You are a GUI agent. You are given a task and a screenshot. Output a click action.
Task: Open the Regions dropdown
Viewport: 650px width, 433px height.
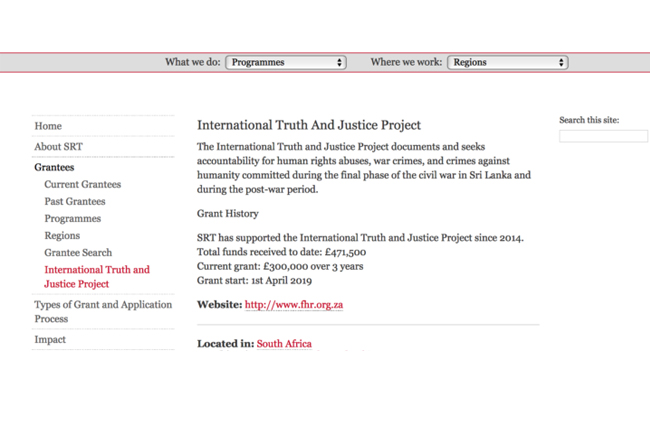507,63
